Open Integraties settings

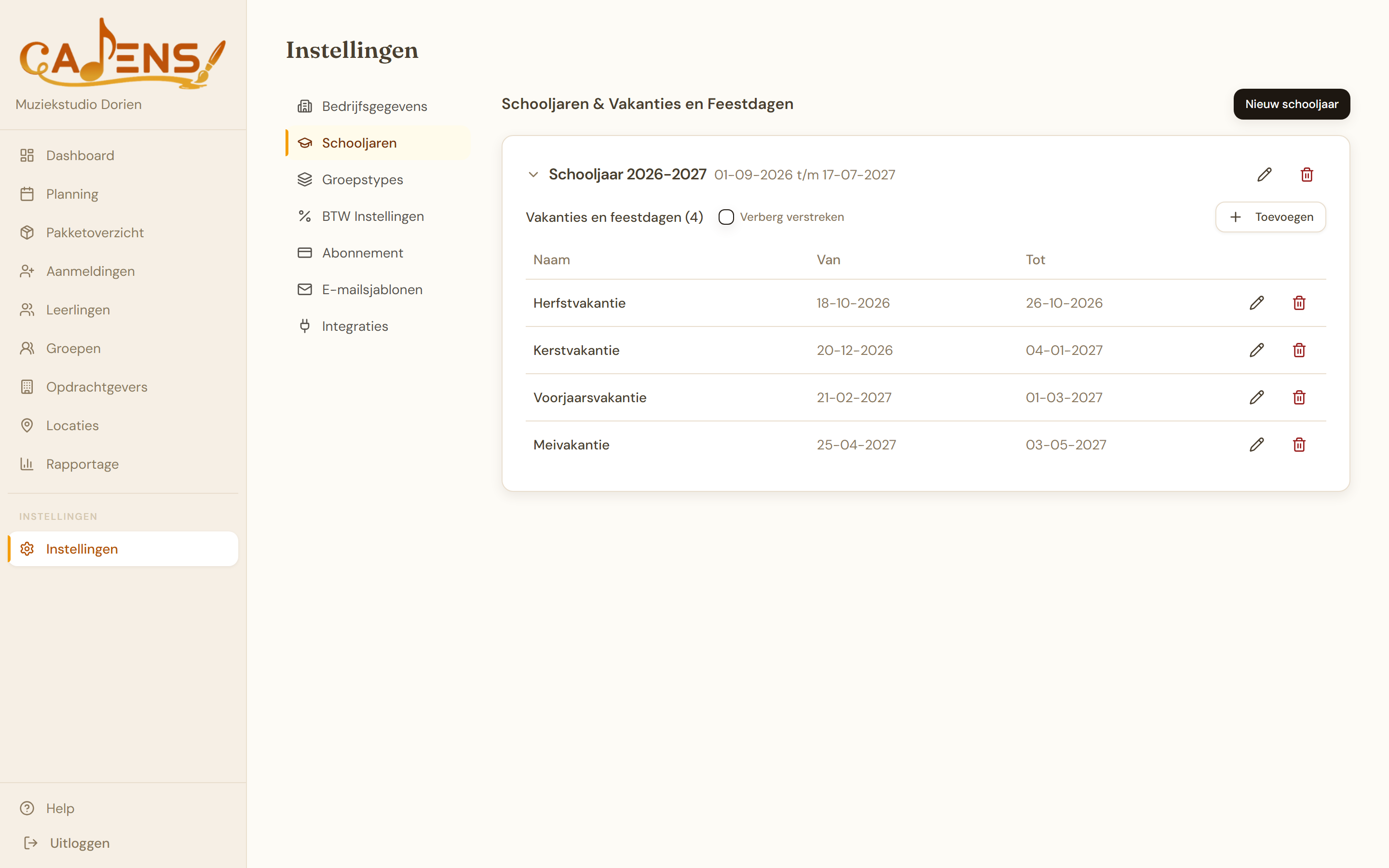coord(378,326)
